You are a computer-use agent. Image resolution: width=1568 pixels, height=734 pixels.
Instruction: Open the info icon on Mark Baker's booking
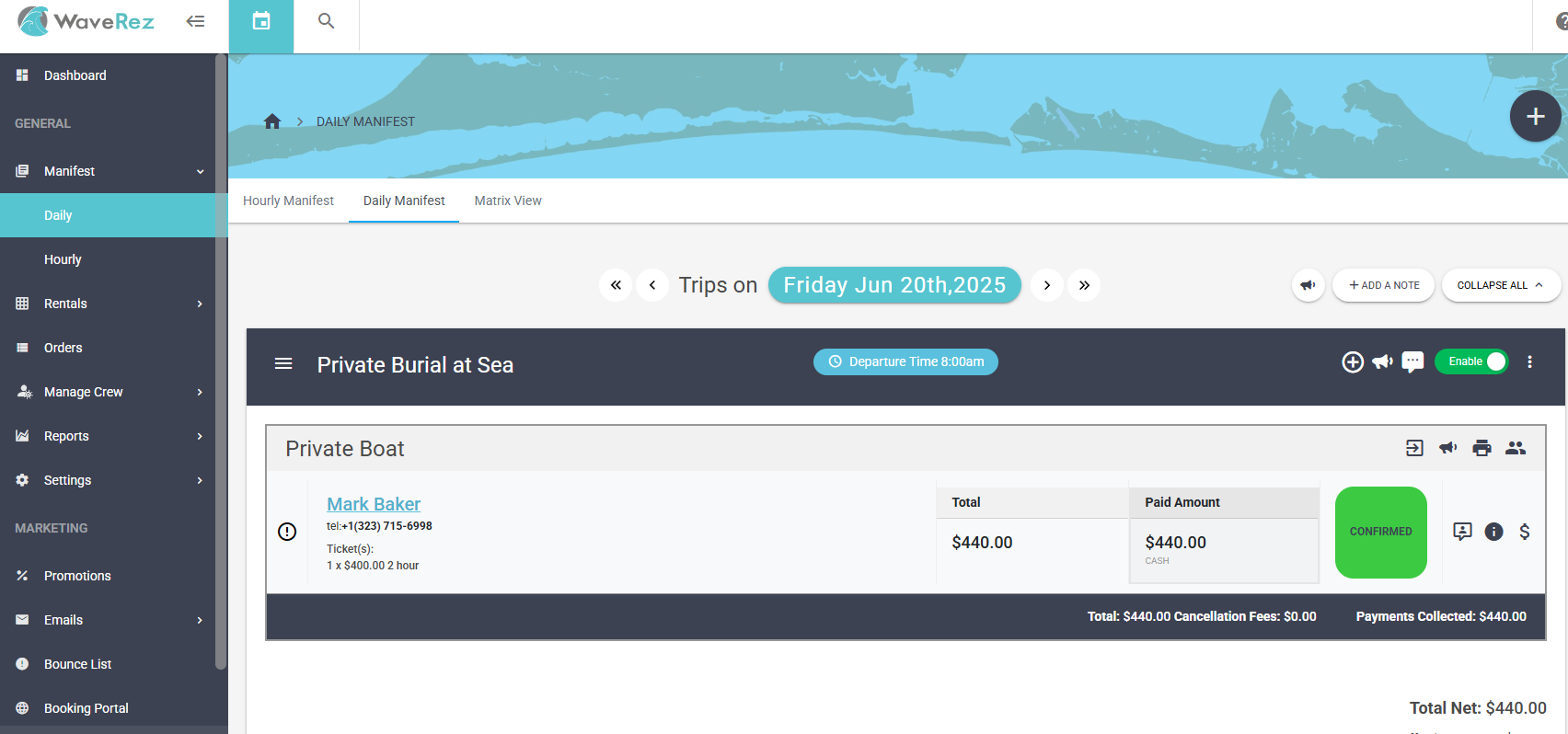(1493, 532)
